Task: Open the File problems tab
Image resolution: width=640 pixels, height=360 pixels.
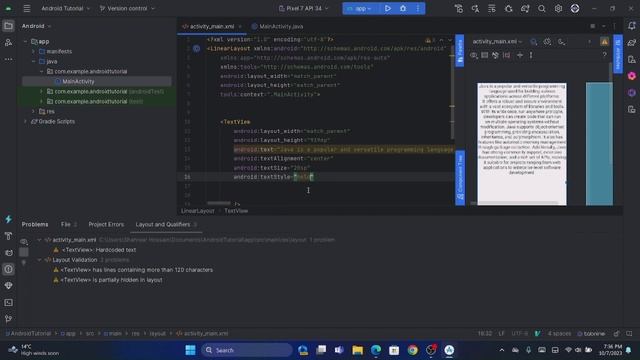Action: (69, 224)
